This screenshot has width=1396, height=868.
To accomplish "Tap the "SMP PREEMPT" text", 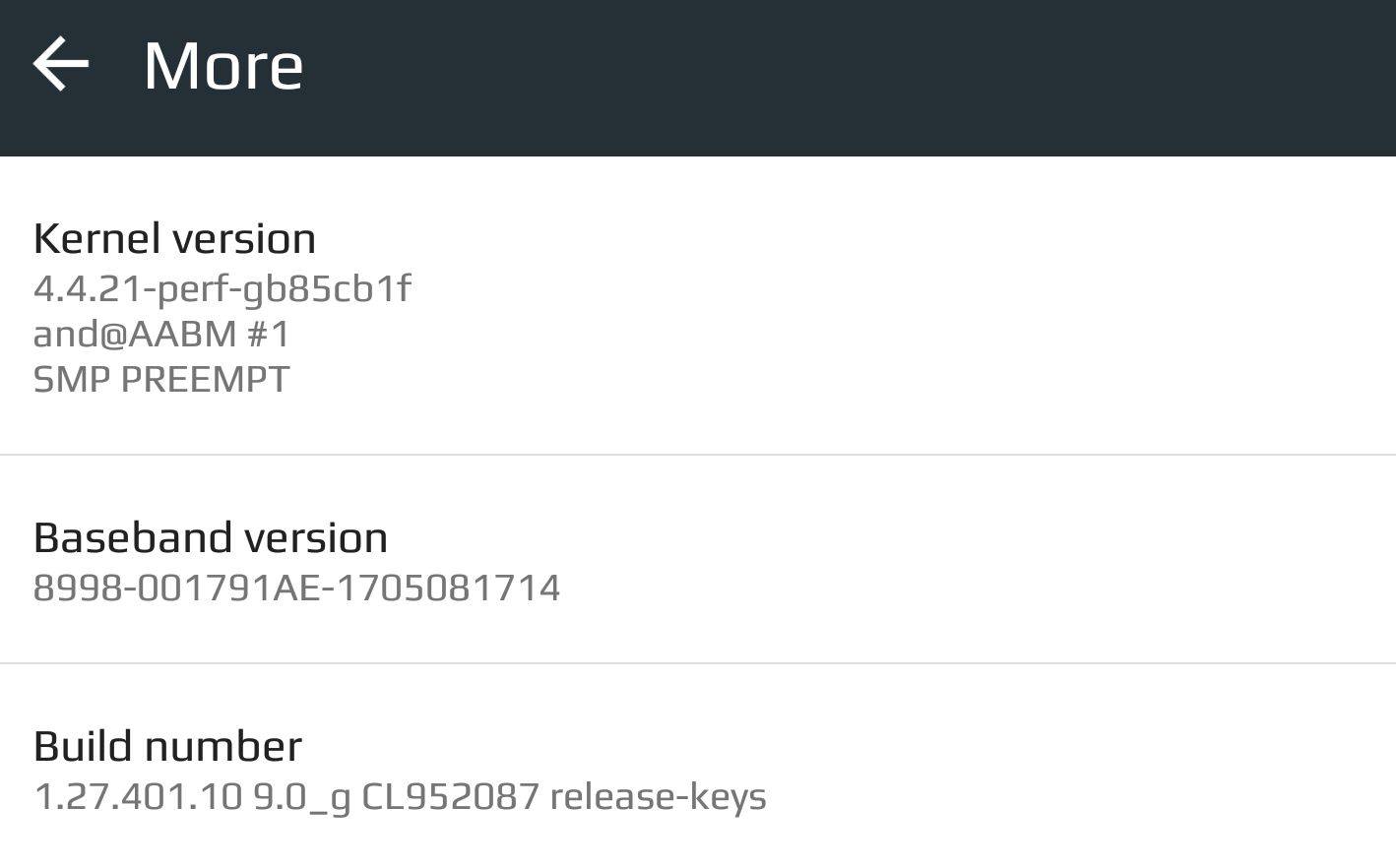I will pos(161,379).
